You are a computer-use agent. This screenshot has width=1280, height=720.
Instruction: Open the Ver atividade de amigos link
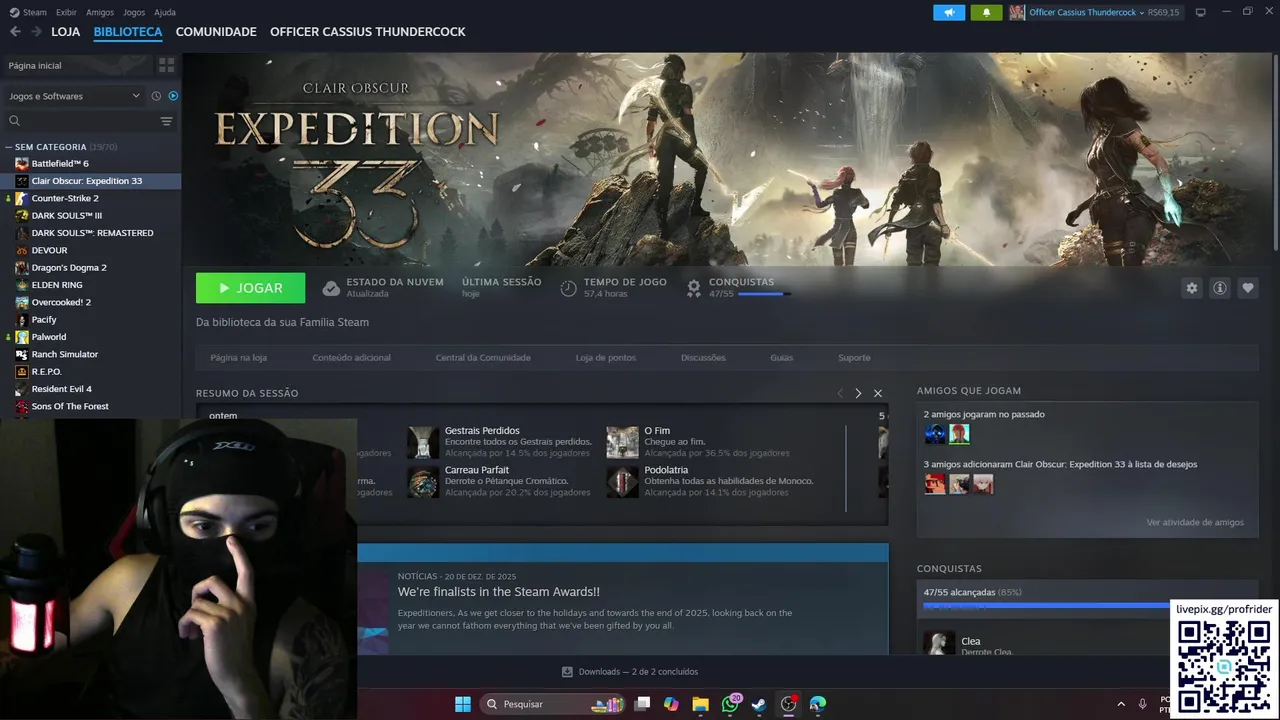tap(1195, 522)
